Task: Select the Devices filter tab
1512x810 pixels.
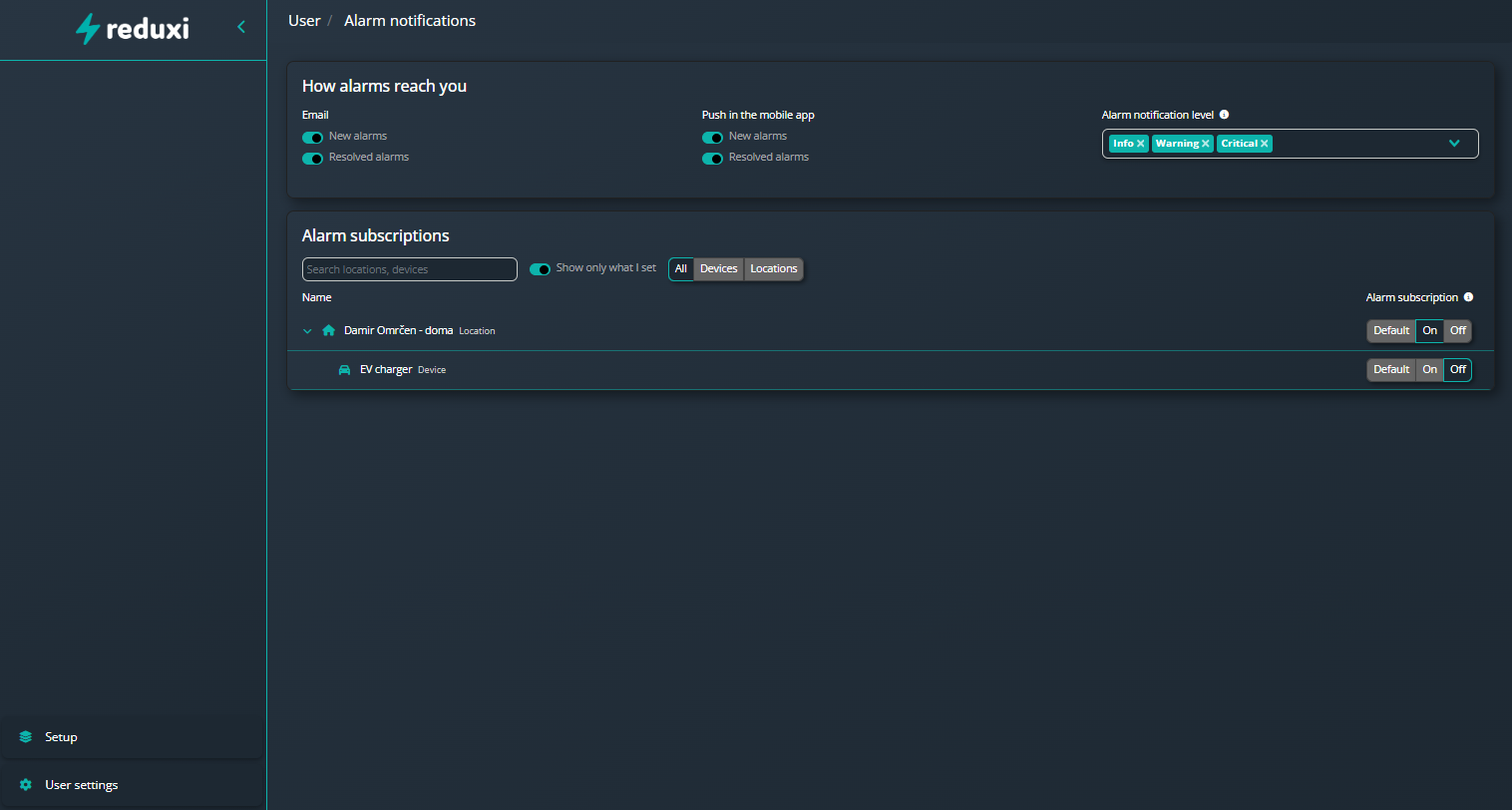Action: 719,269
